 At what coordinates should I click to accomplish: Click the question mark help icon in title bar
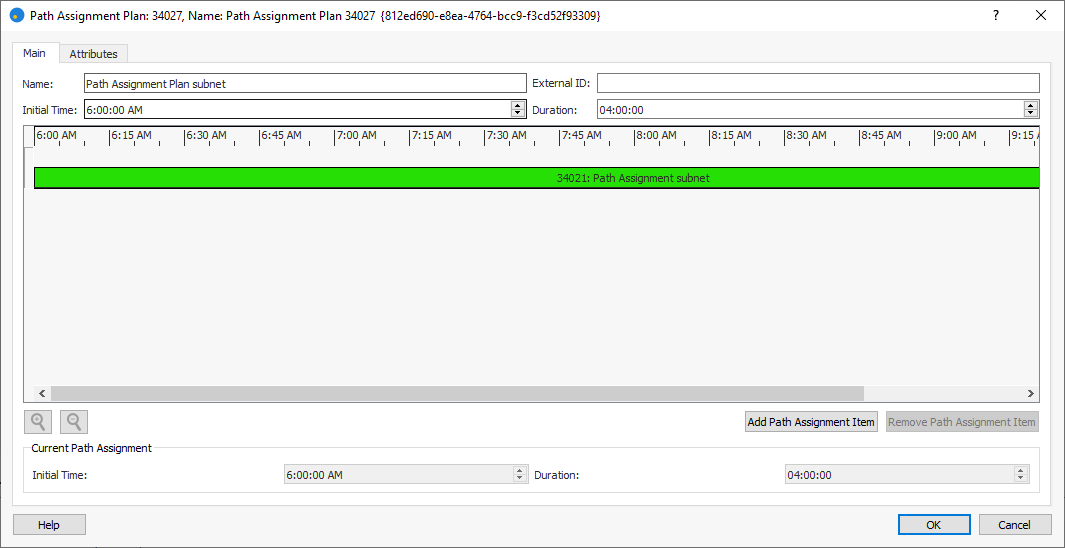[995, 16]
